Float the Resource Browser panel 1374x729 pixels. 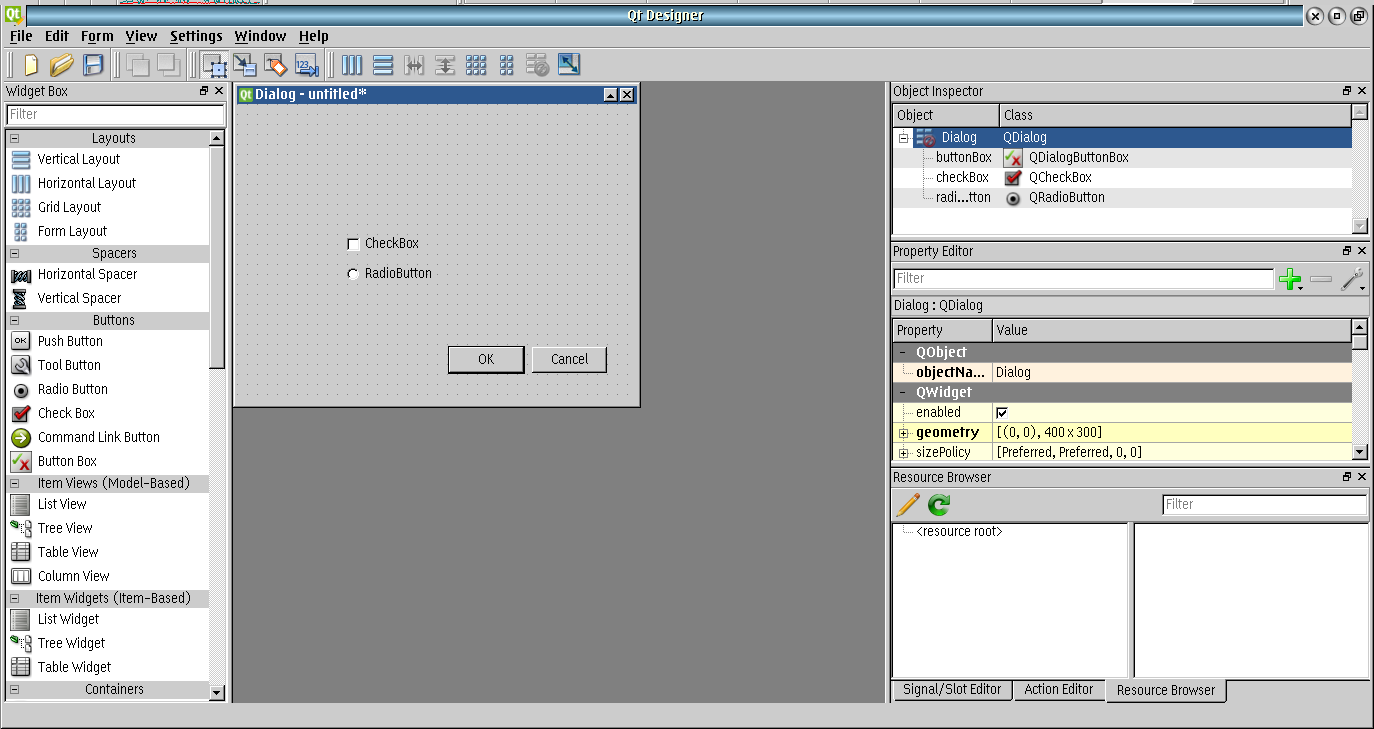coord(1347,478)
